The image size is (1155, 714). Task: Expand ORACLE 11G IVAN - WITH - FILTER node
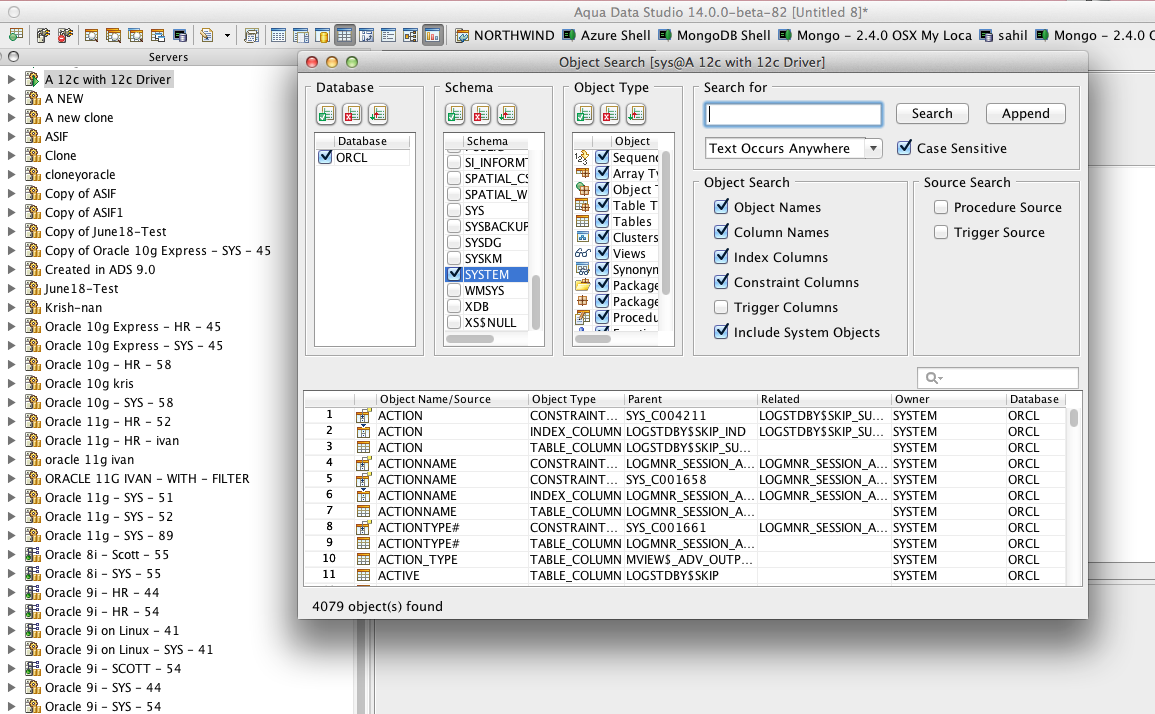pos(12,478)
